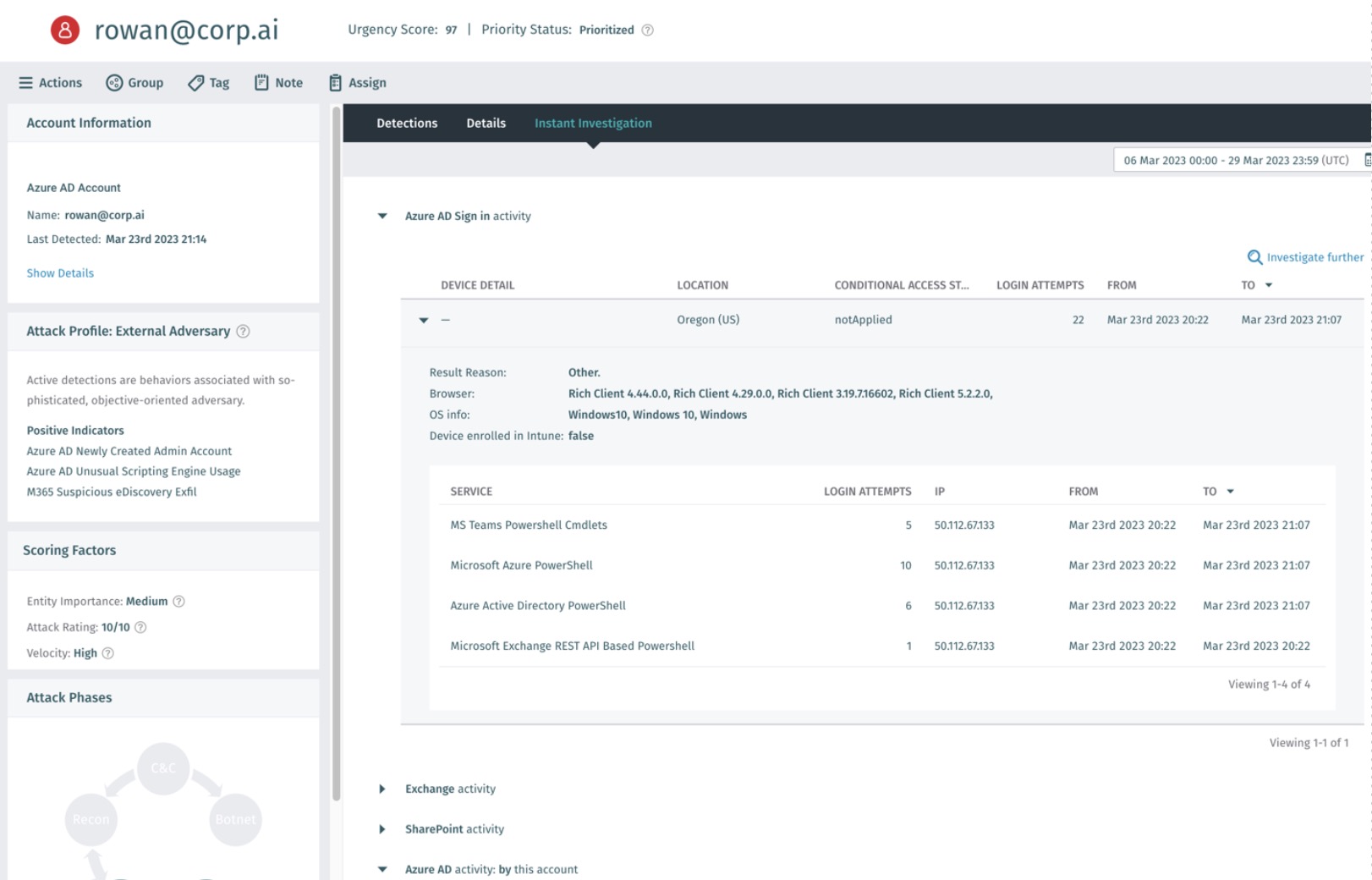Screen dimensions: 1372x880
Task: Expand the SharePoint activity section
Action: pos(382,829)
